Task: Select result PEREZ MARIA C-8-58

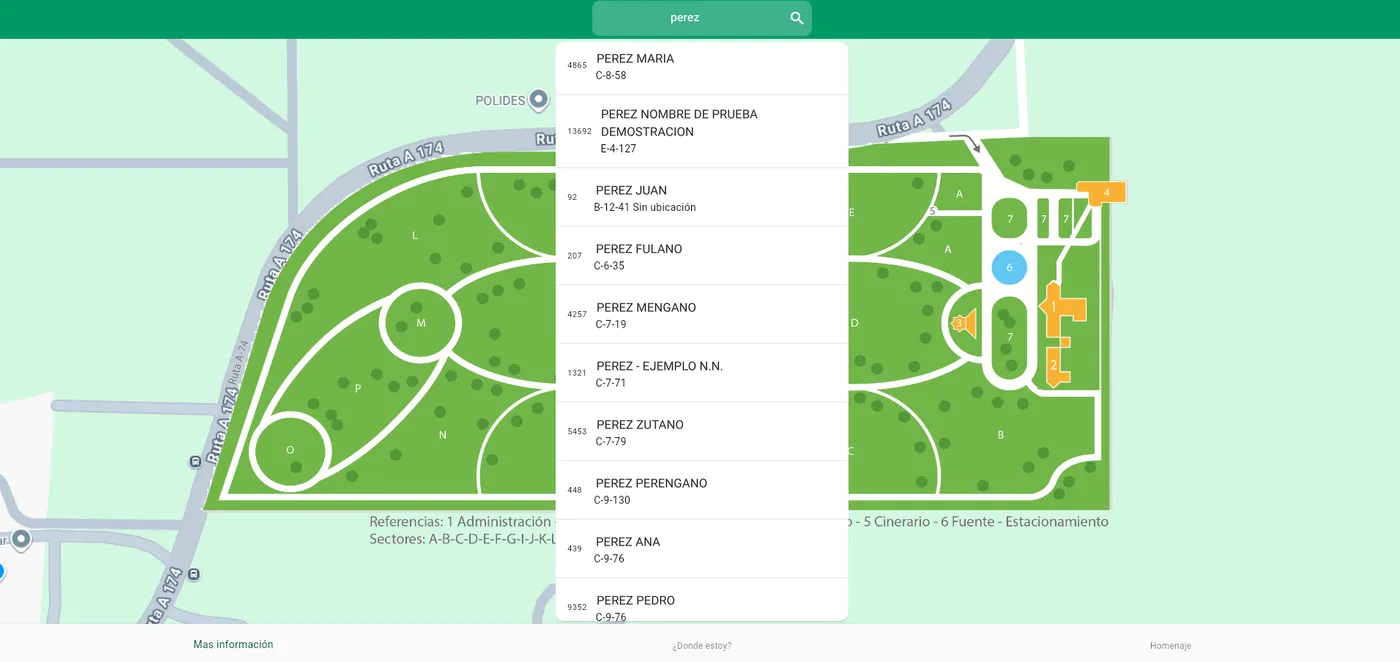Action: click(702, 67)
